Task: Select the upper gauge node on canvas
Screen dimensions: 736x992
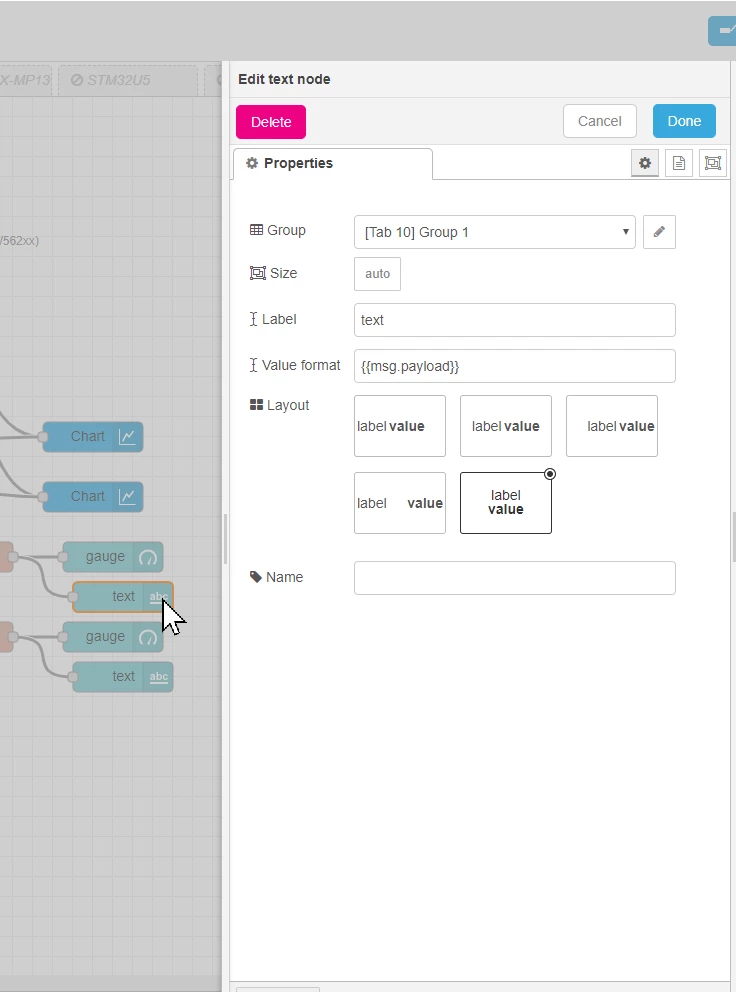Action: [113, 557]
